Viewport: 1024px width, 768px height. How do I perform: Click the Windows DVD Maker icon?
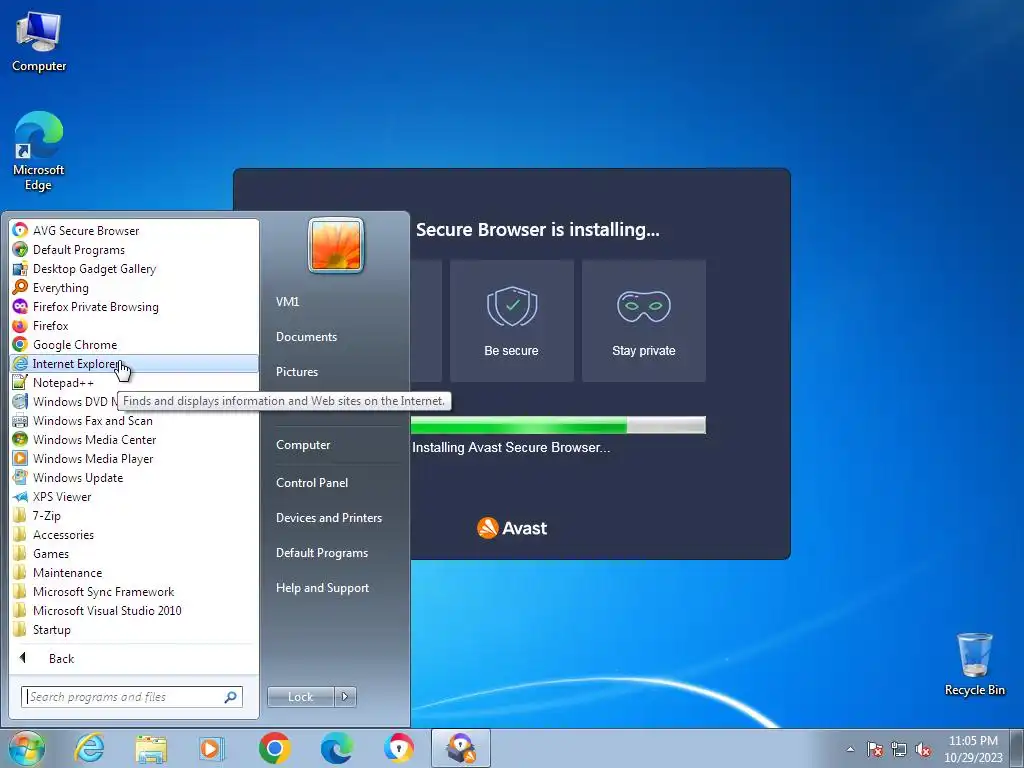20,402
